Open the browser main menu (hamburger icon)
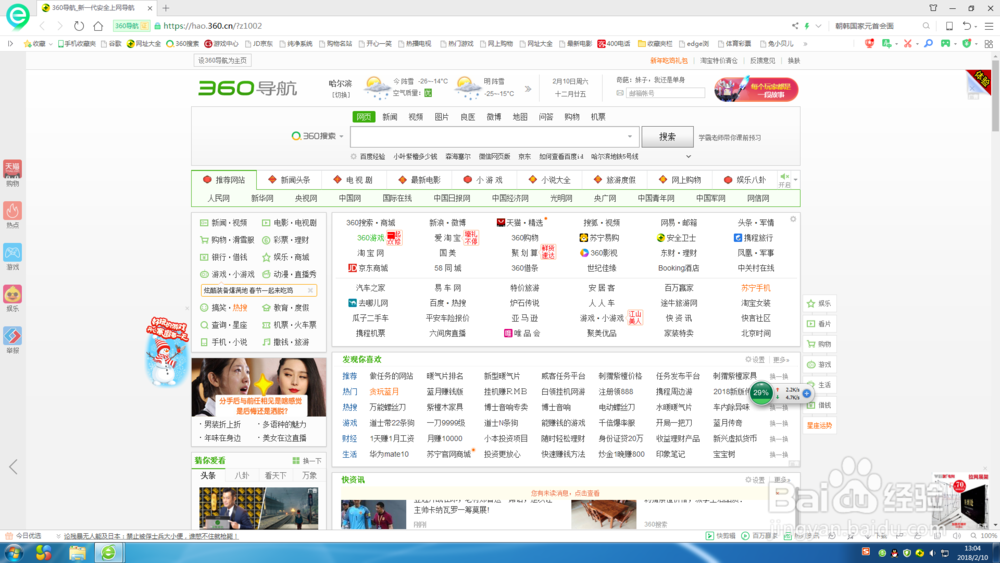The image size is (1000, 563). click(x=989, y=26)
